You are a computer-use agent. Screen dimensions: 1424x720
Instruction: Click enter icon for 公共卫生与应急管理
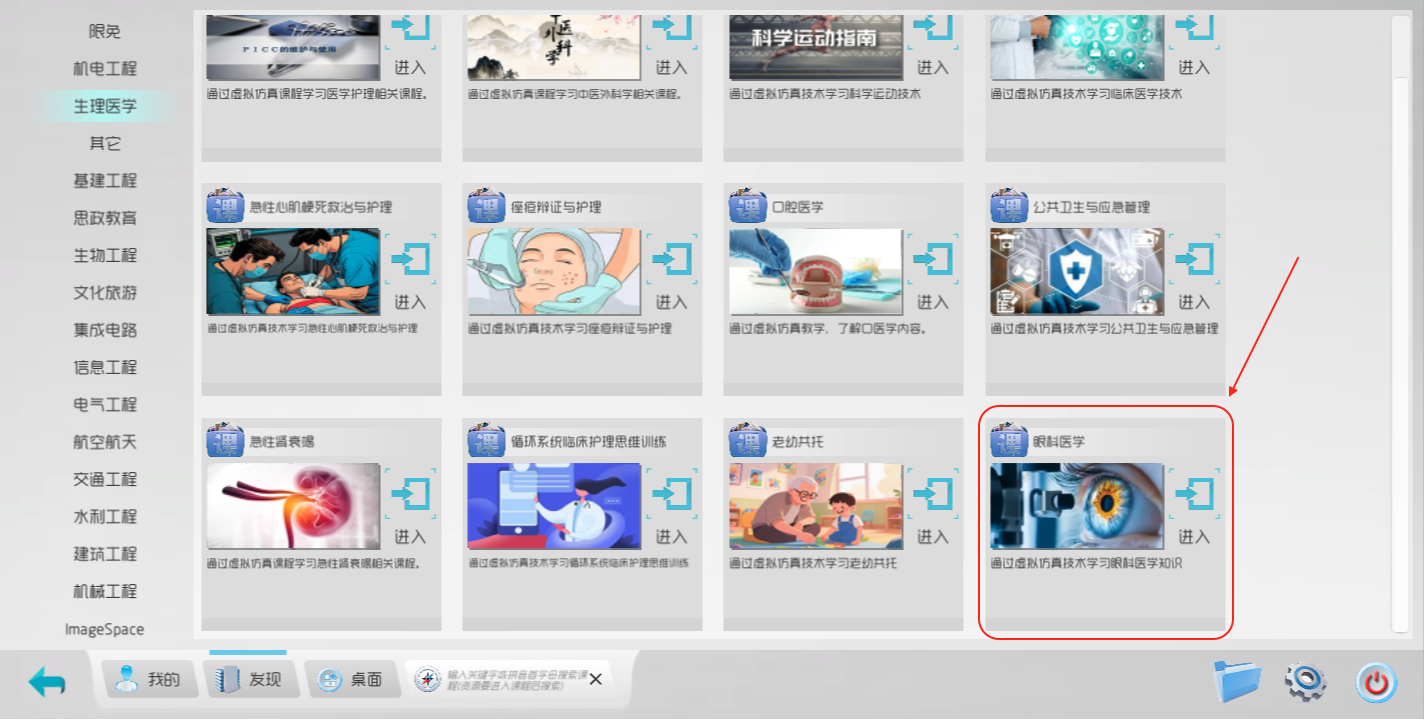(x=1193, y=259)
